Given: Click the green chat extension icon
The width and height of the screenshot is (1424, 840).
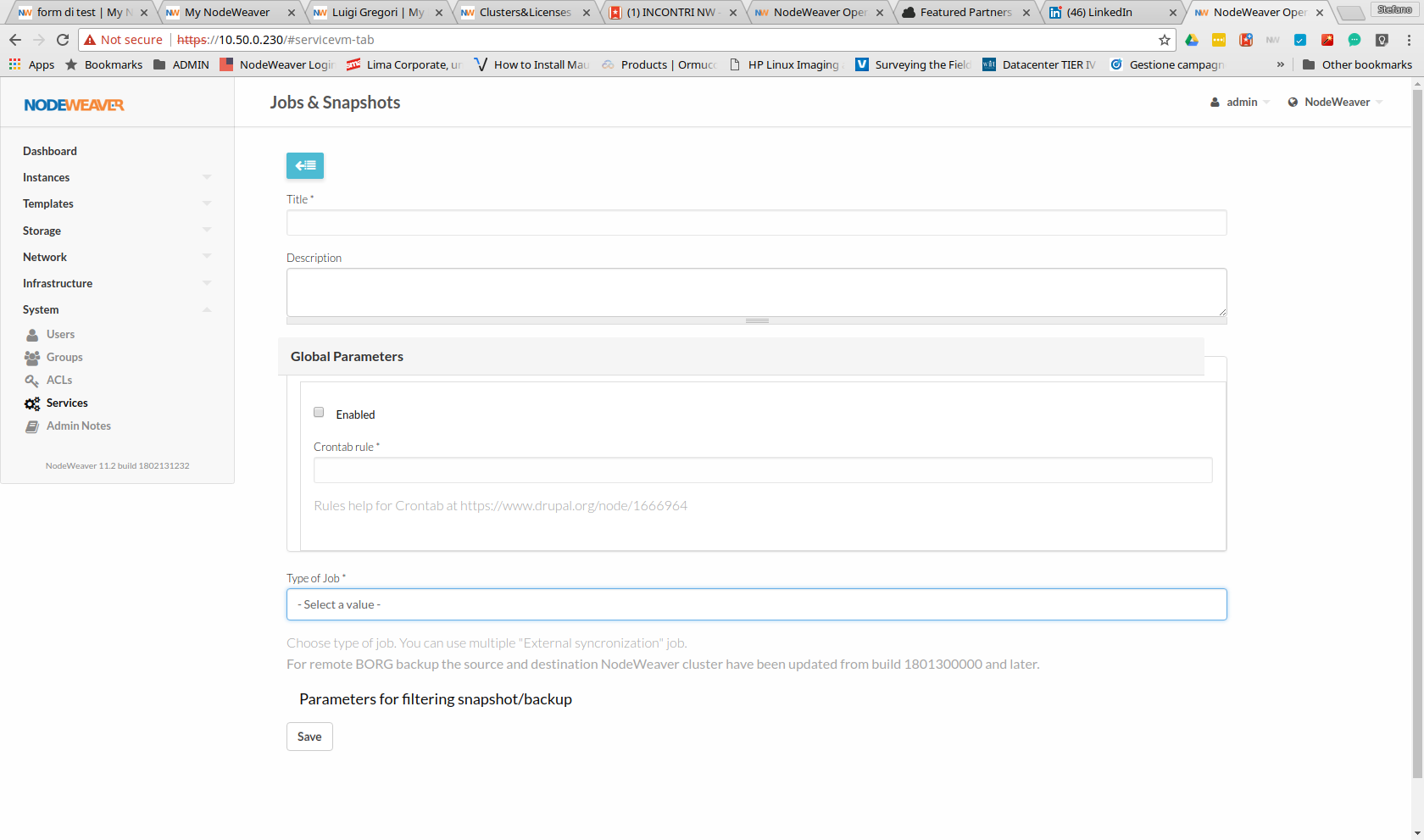Looking at the screenshot, I should click(x=1354, y=40).
